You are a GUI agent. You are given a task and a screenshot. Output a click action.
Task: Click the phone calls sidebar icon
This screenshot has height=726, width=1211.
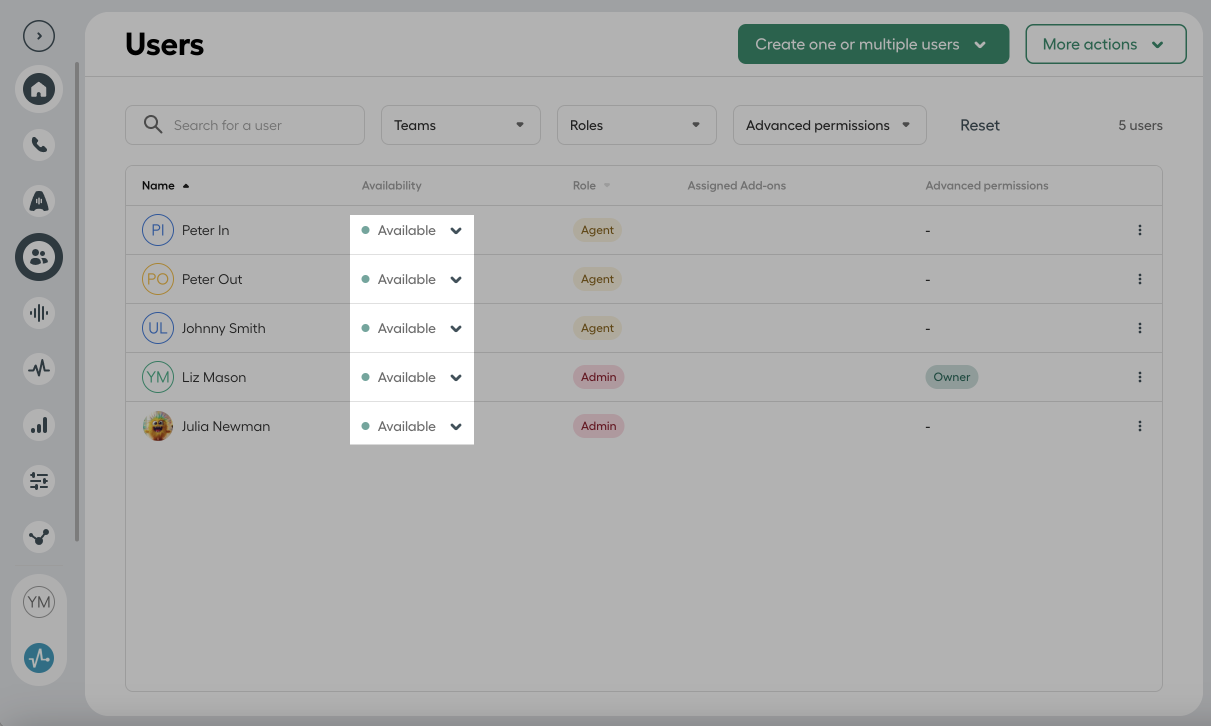[39, 145]
